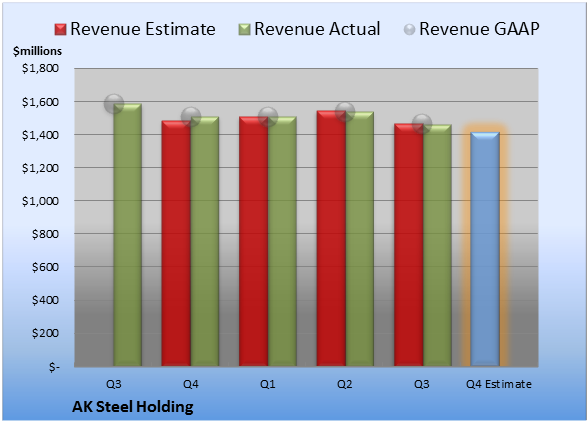Click the '$millions' axis unit label
588x422 pixels.
tap(38, 51)
